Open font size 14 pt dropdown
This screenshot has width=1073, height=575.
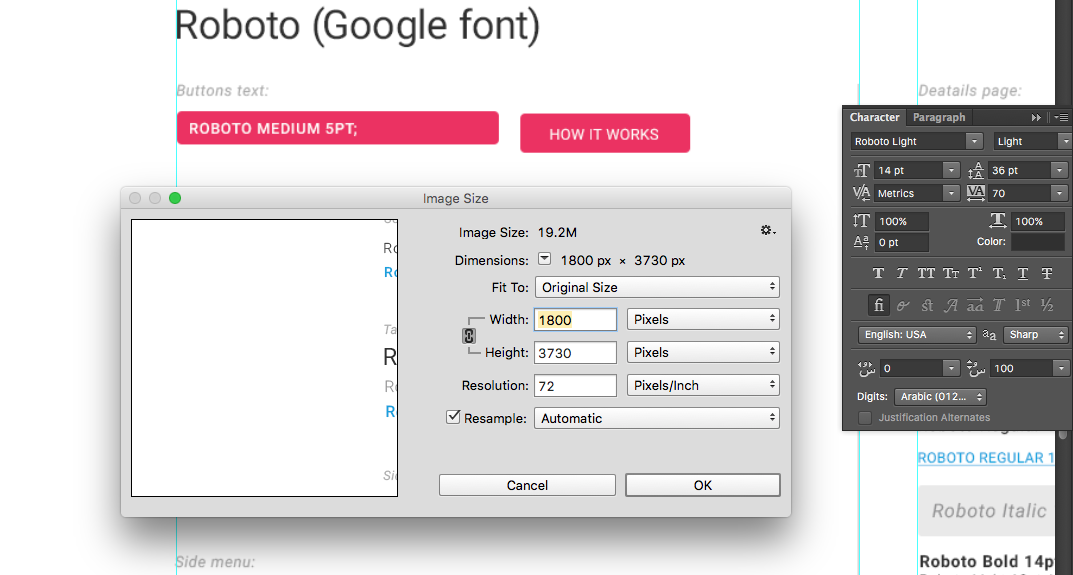[951, 170]
